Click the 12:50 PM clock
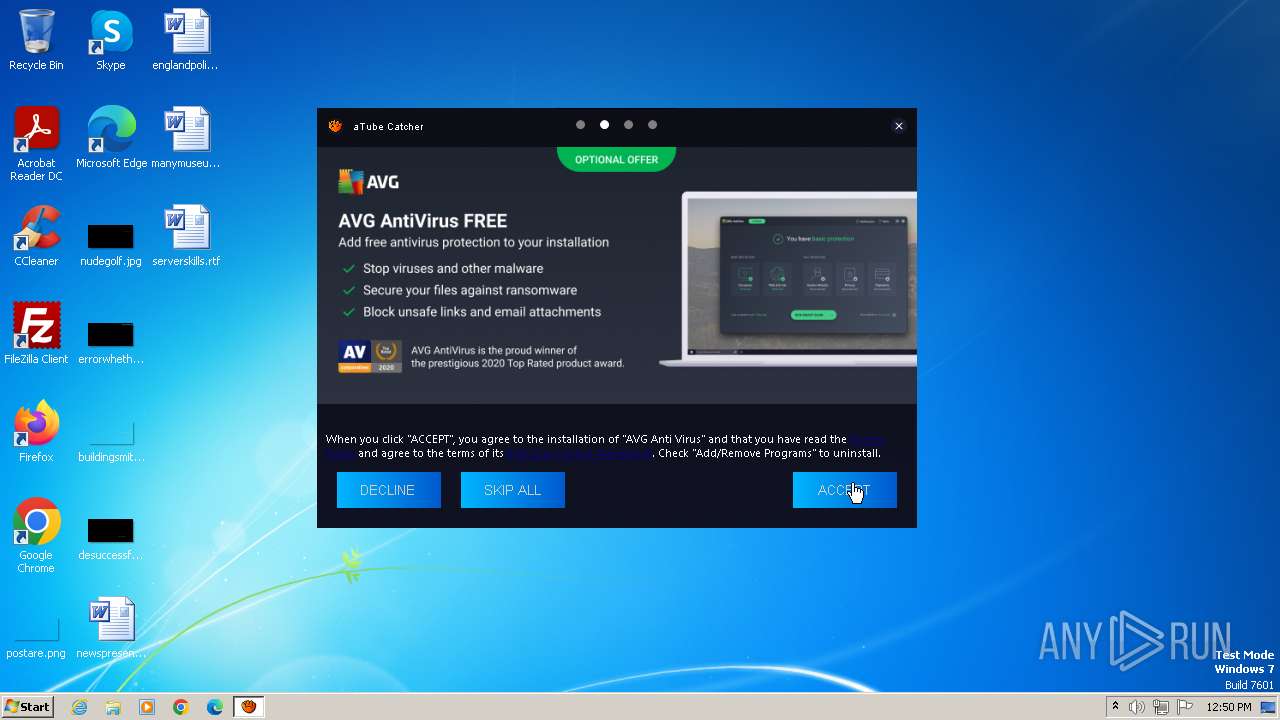Image resolution: width=1280 pixels, height=720 pixels. [1229, 707]
